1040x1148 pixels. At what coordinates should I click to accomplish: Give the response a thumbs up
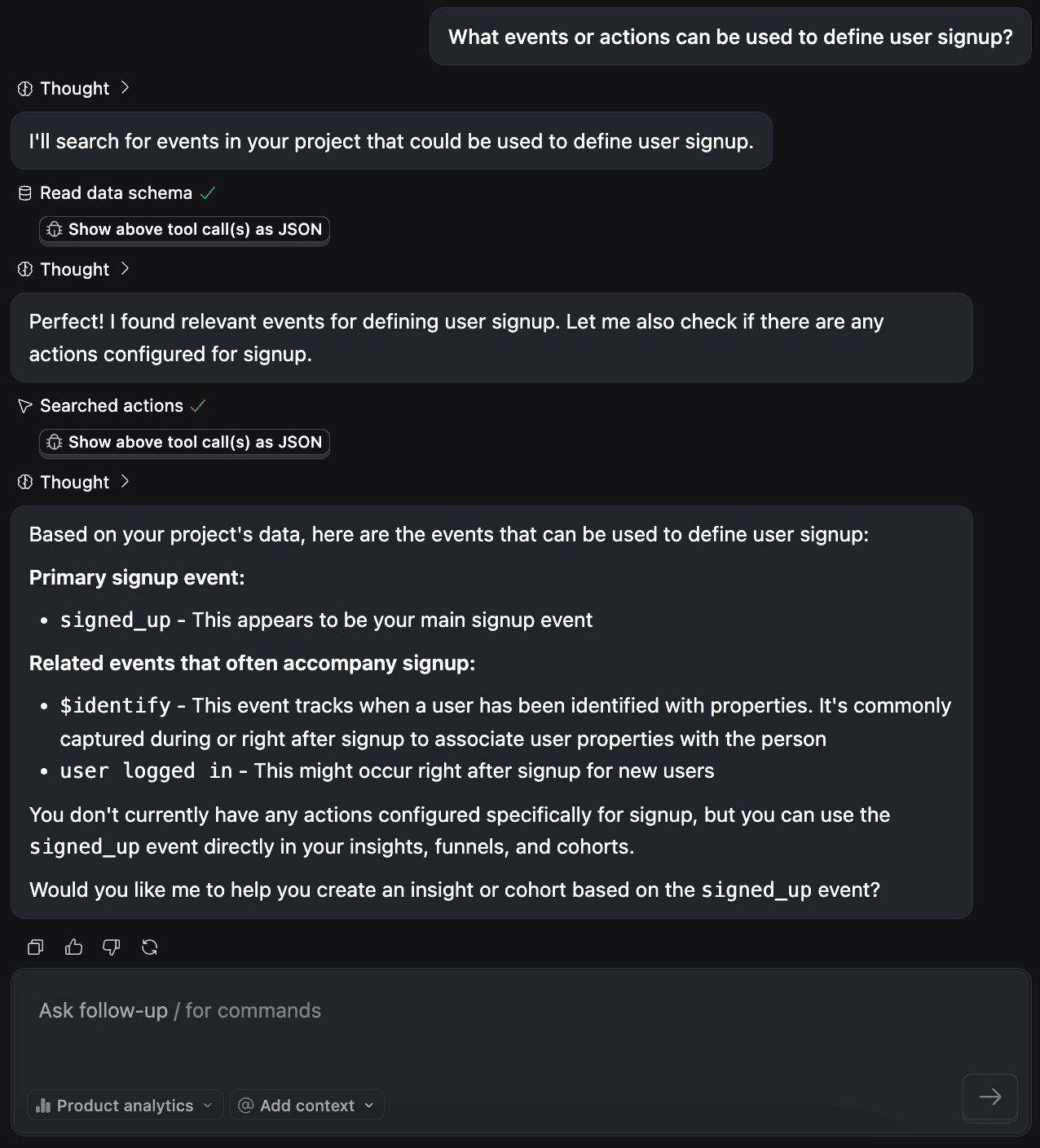(73, 947)
